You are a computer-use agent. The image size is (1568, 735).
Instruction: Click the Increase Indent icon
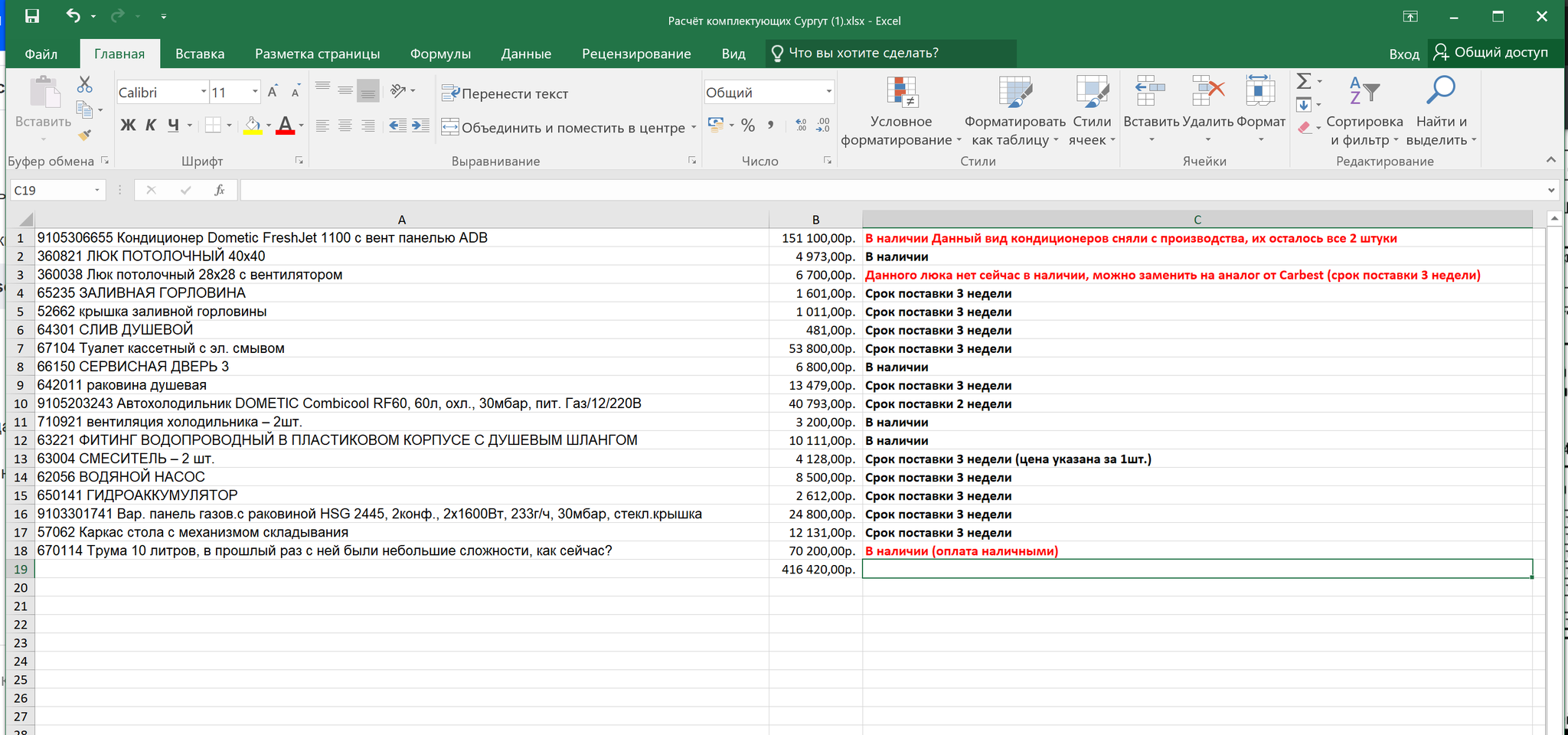pyautogui.click(x=420, y=126)
